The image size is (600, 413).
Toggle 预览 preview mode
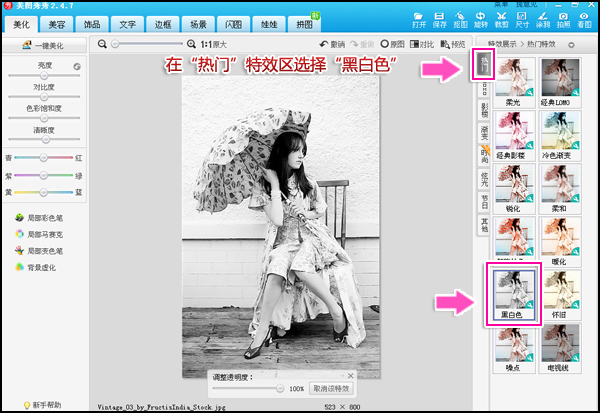click(x=453, y=44)
